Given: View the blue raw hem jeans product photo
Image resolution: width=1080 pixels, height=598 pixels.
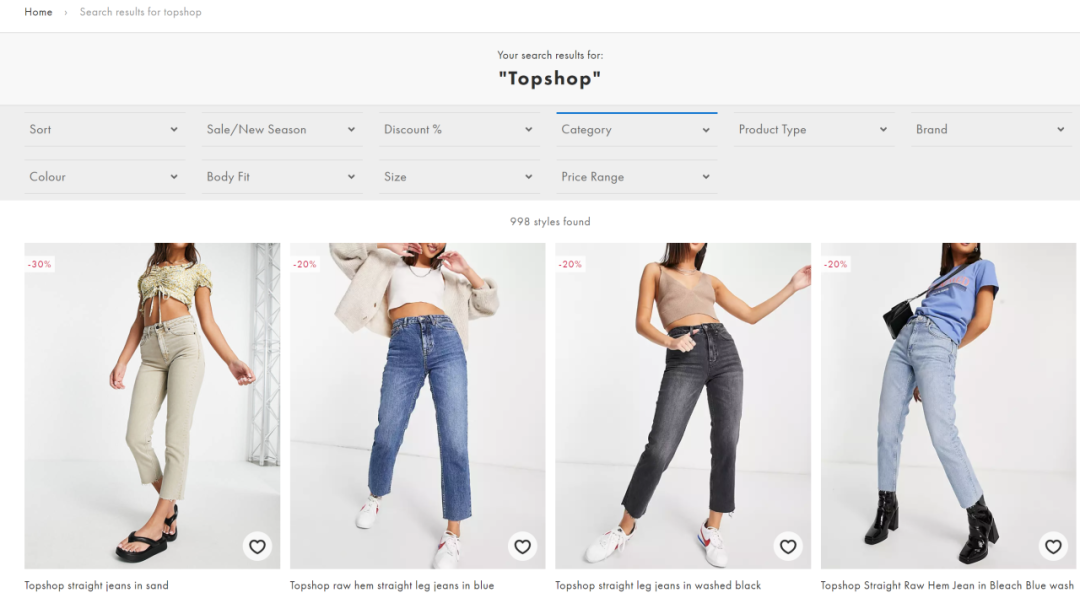Looking at the screenshot, I should [417, 406].
